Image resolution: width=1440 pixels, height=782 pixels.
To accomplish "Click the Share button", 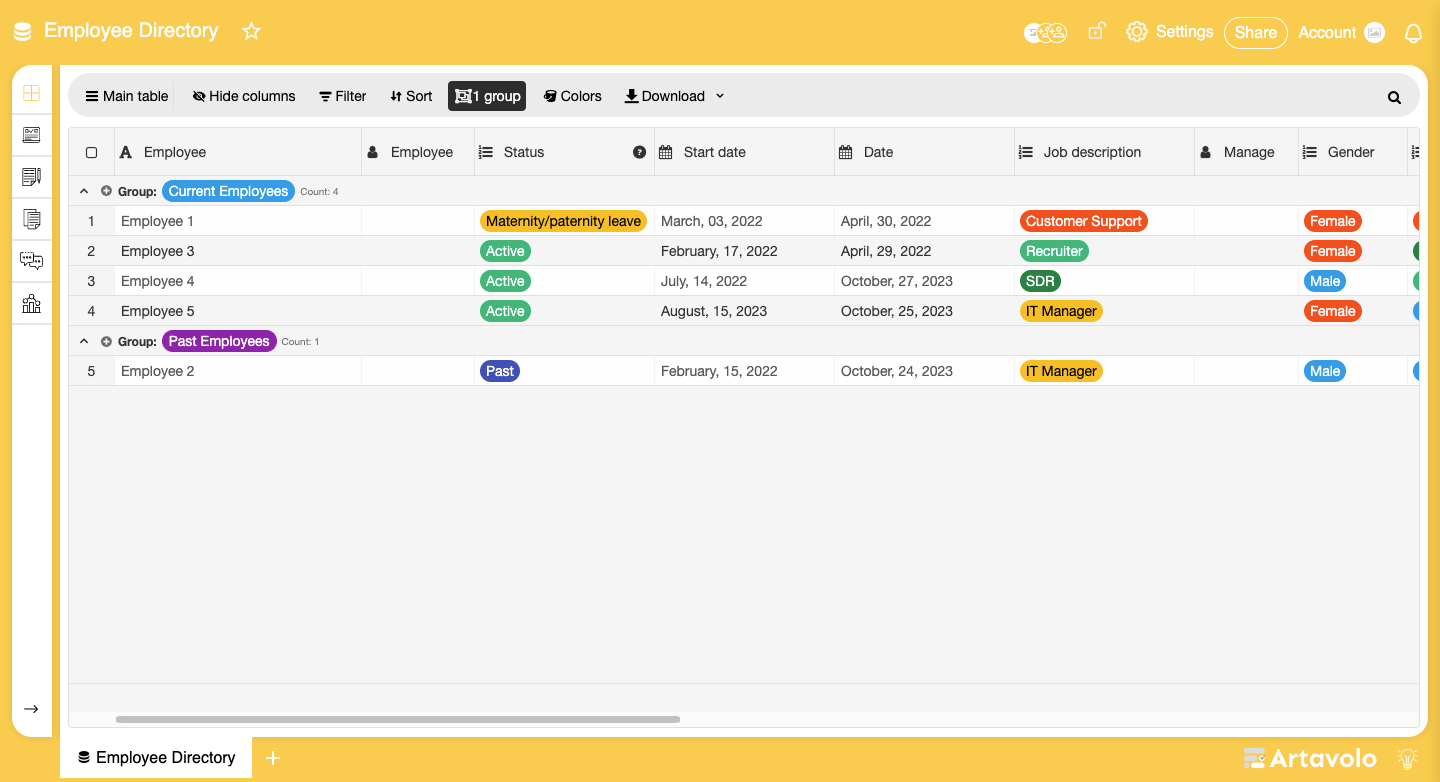I will [x=1256, y=32].
